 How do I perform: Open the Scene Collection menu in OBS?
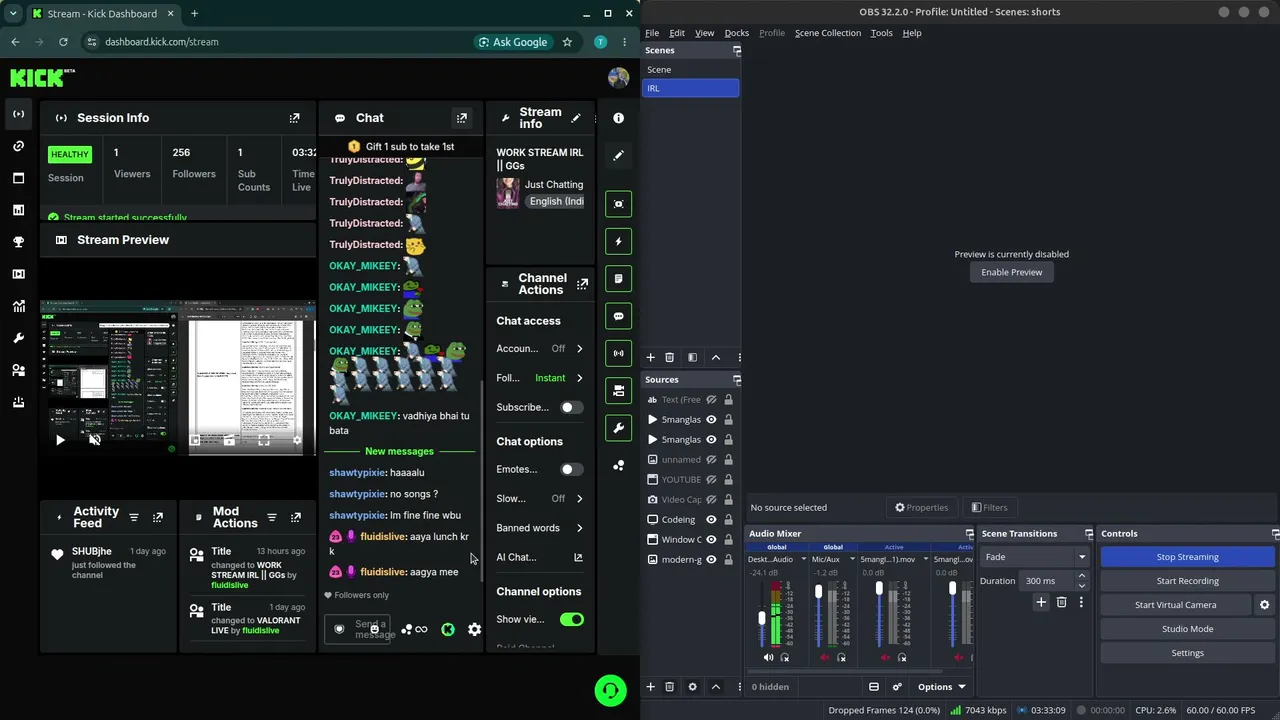point(827,33)
